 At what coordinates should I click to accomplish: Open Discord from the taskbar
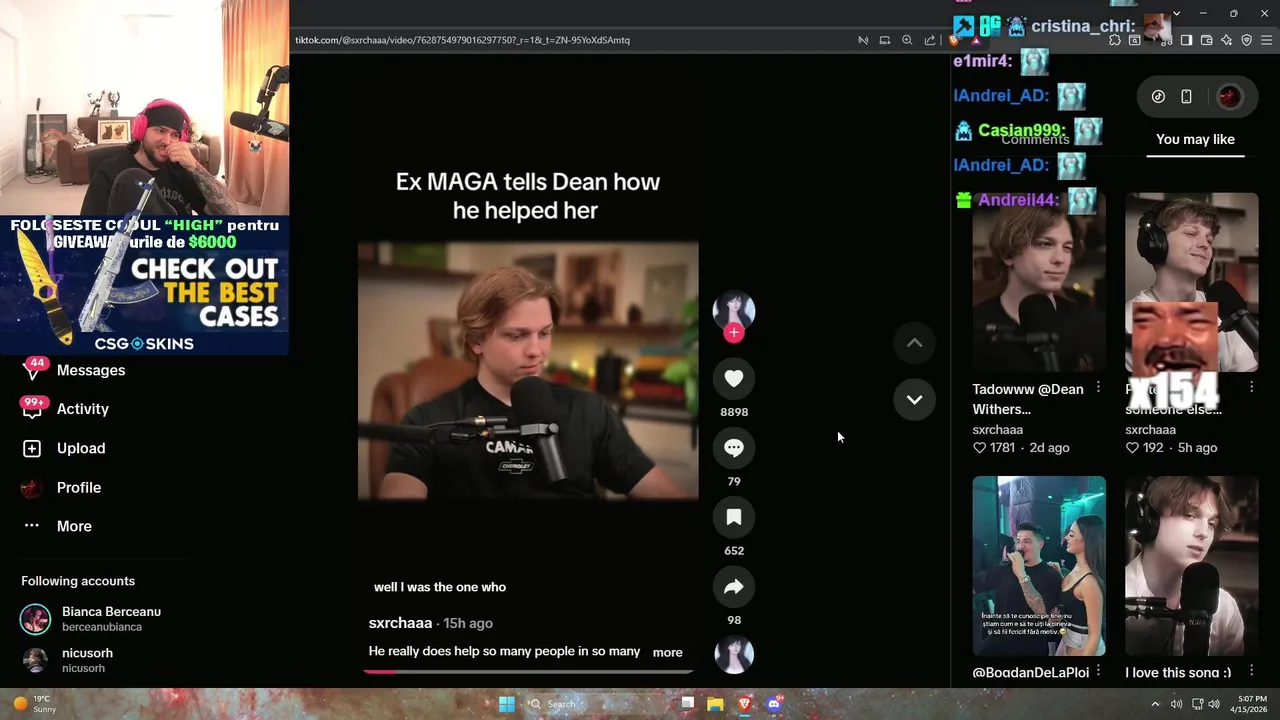[x=773, y=704]
